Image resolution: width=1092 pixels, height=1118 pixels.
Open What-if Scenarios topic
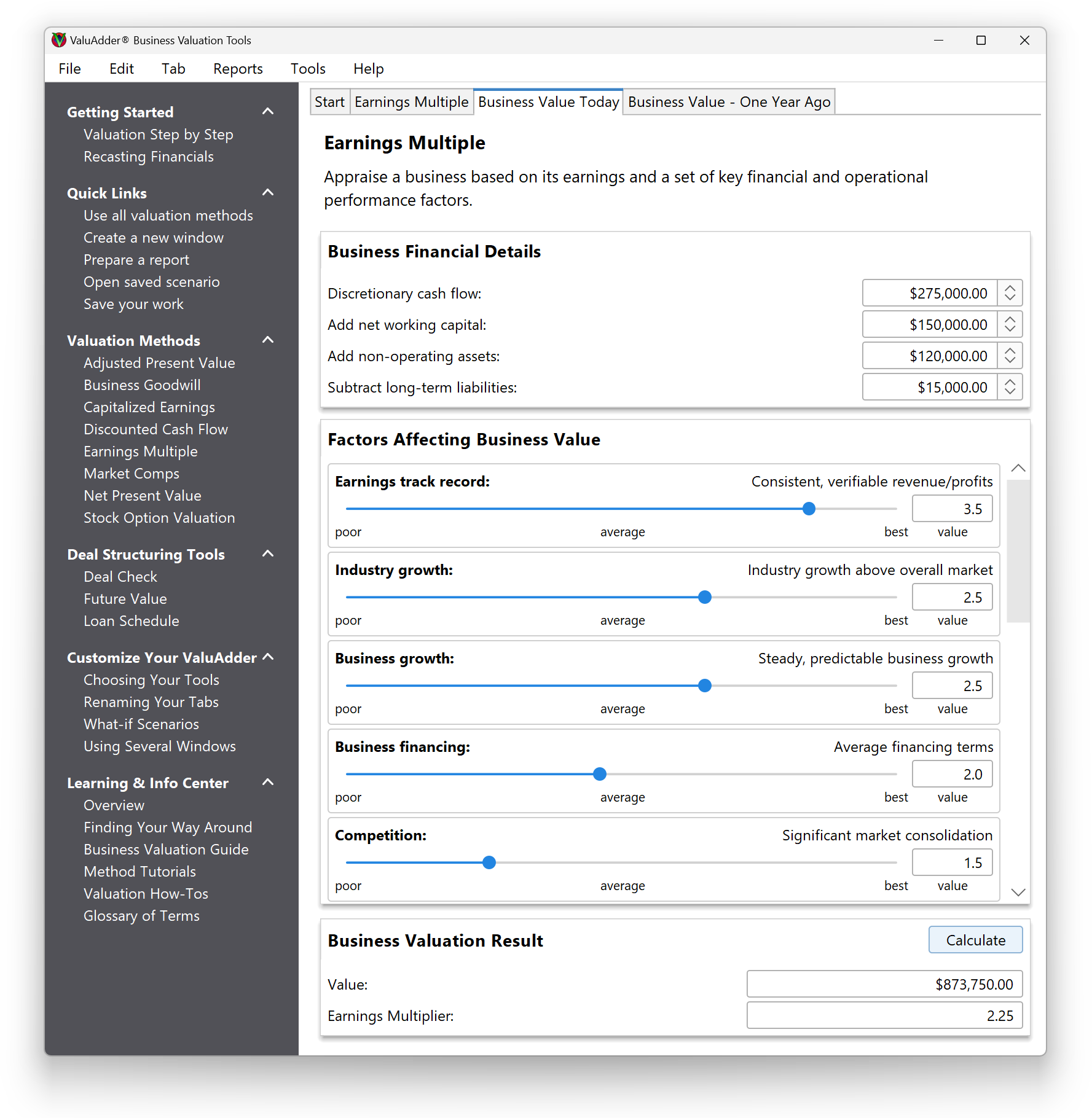141,724
